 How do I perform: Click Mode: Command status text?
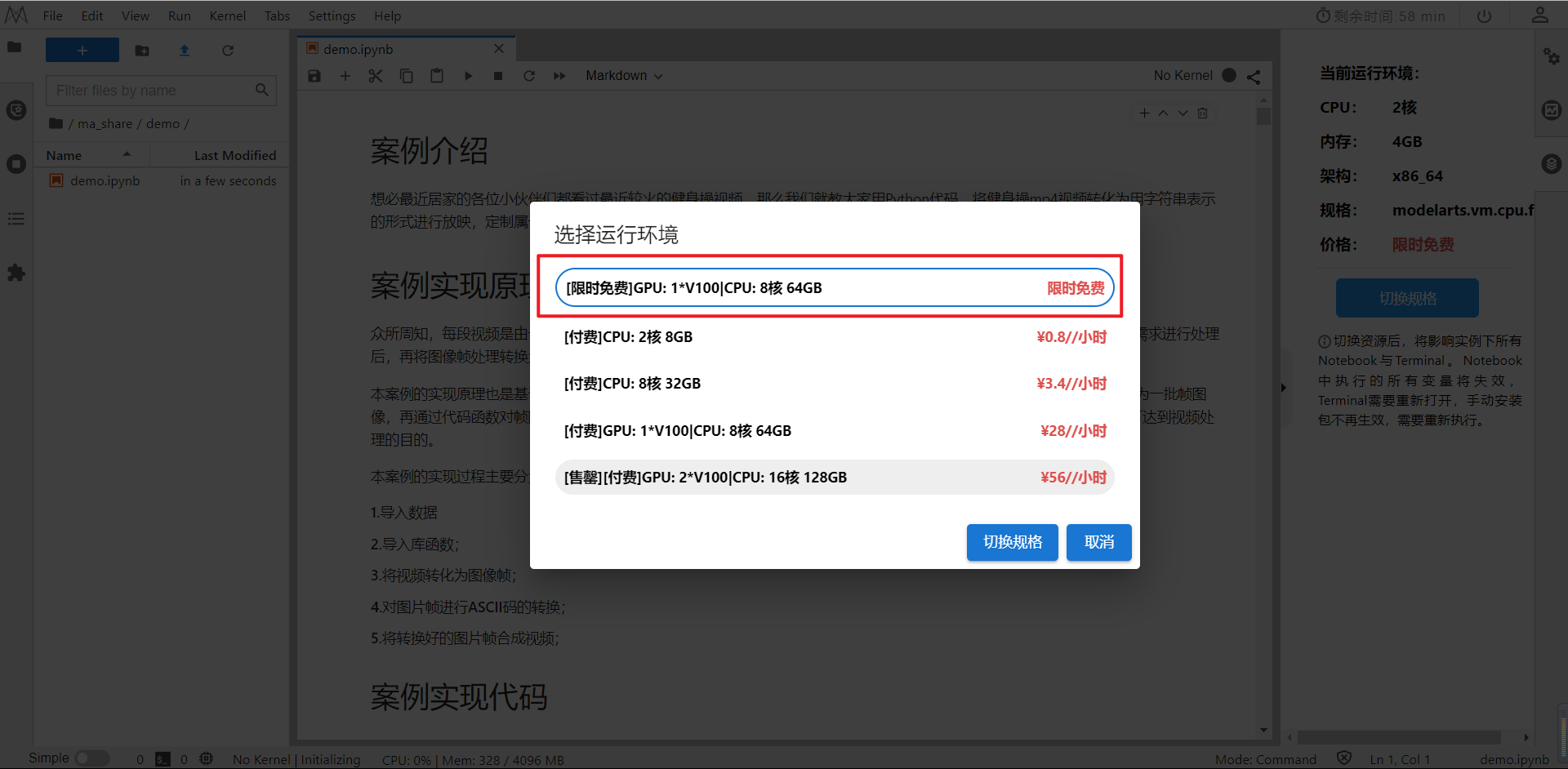click(1266, 759)
